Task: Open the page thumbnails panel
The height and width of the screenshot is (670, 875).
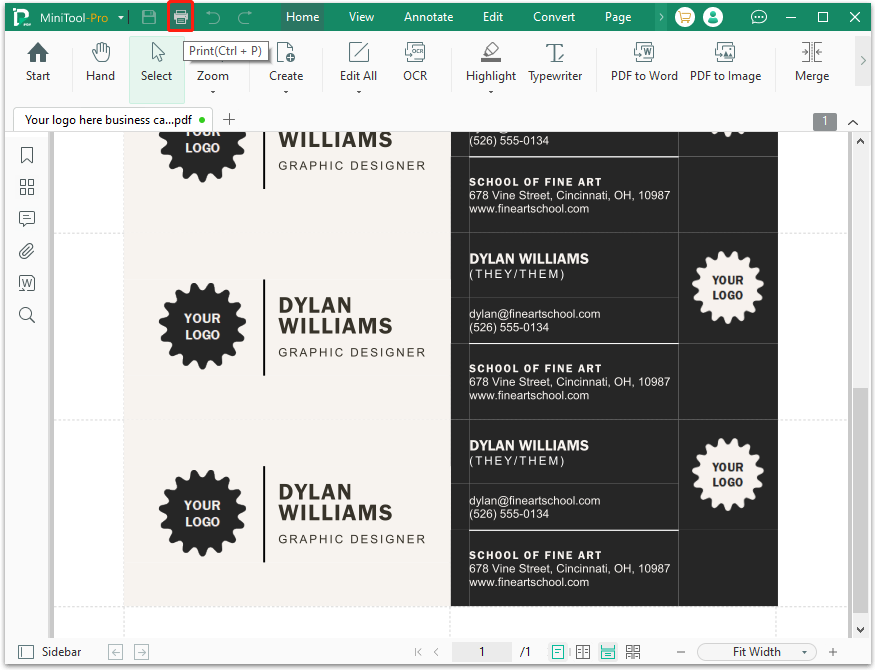Action: [27, 187]
